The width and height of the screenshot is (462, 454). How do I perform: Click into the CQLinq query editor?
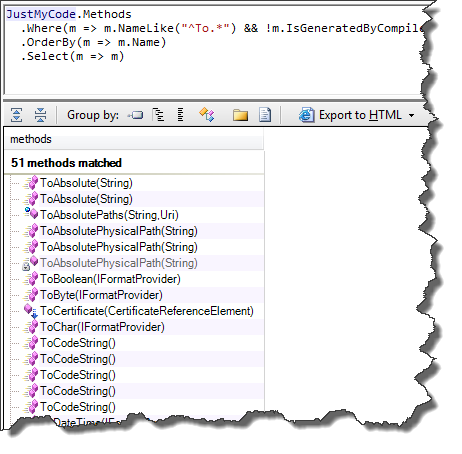pyautogui.click(x=213, y=50)
